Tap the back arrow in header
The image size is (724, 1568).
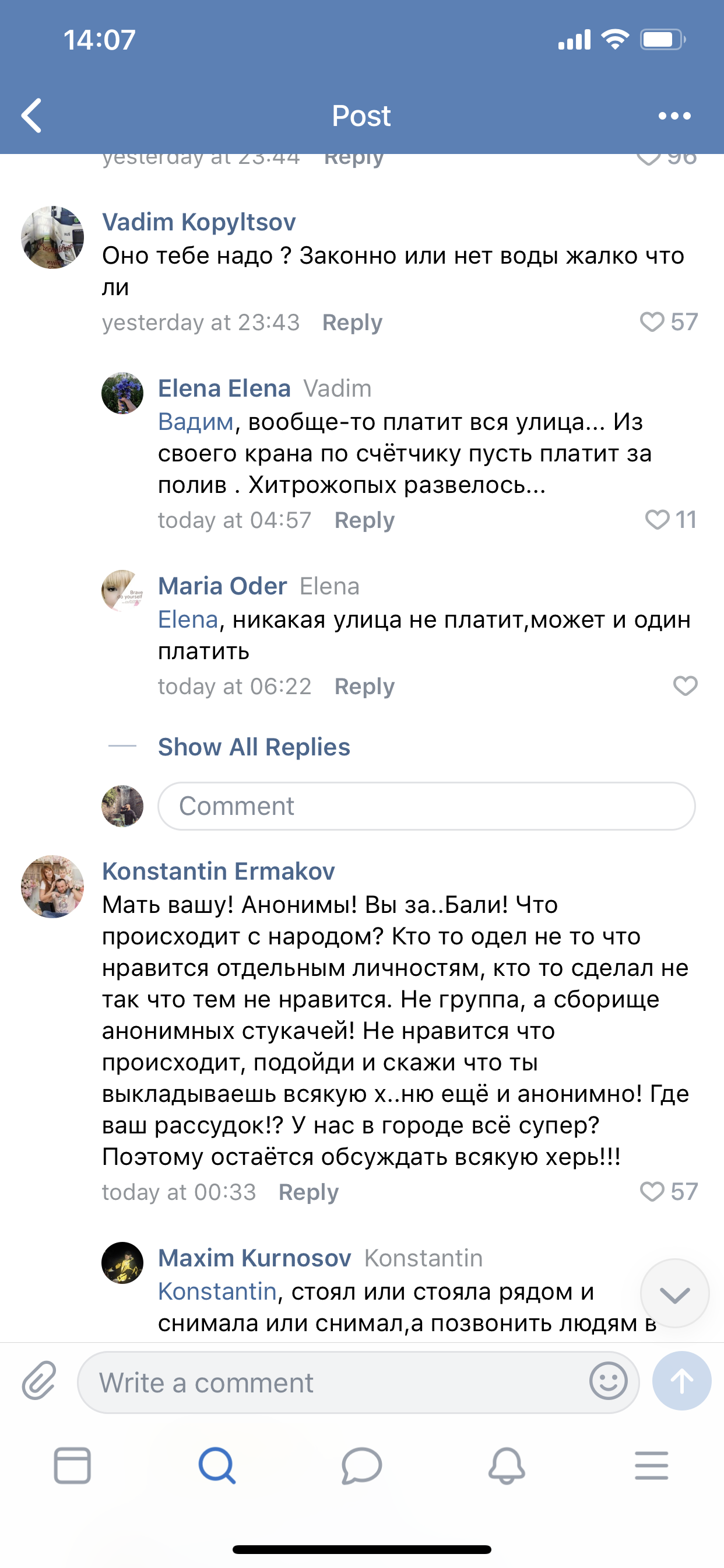point(31,116)
